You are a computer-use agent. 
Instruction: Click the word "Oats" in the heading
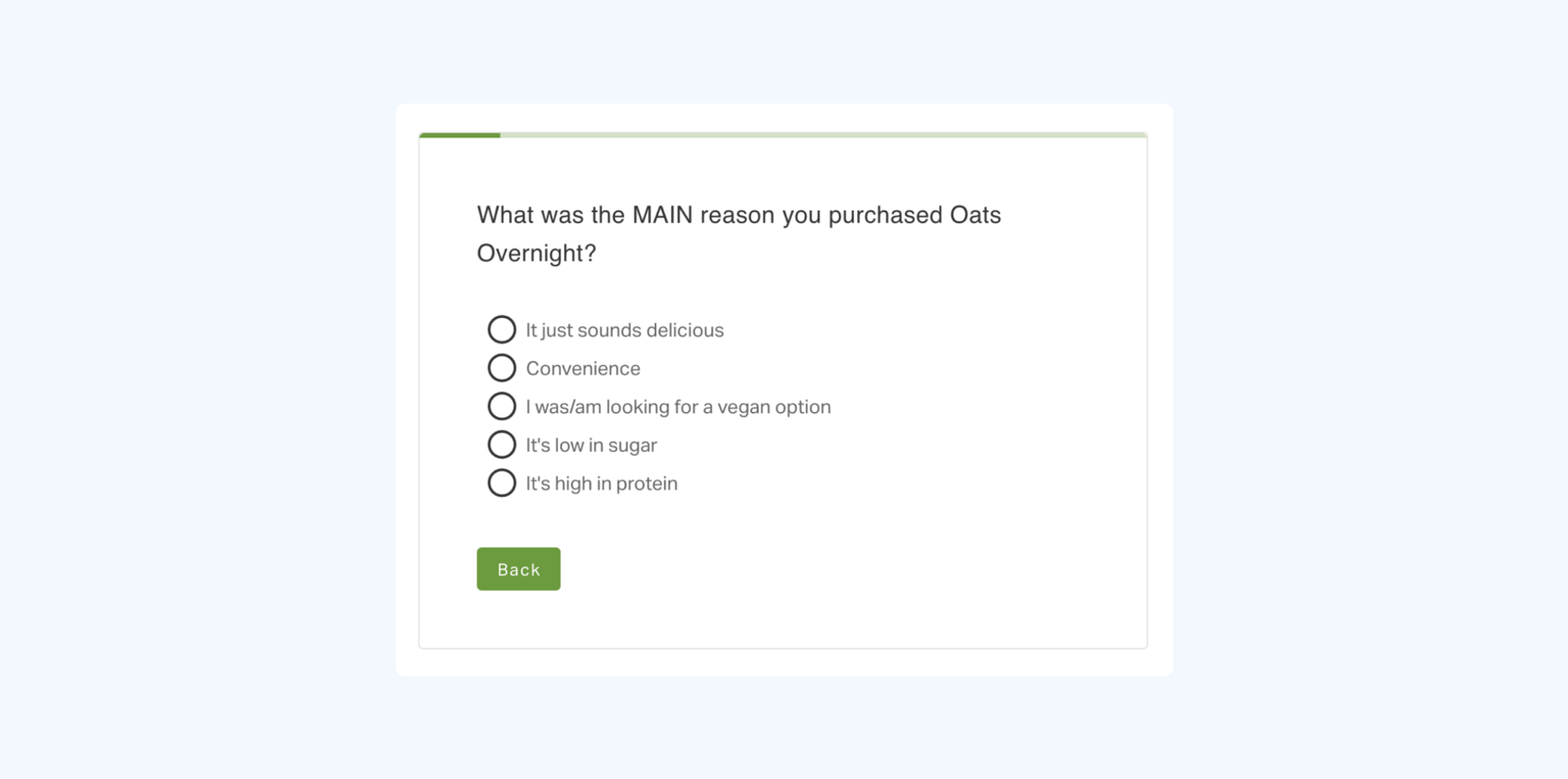pyautogui.click(x=976, y=215)
